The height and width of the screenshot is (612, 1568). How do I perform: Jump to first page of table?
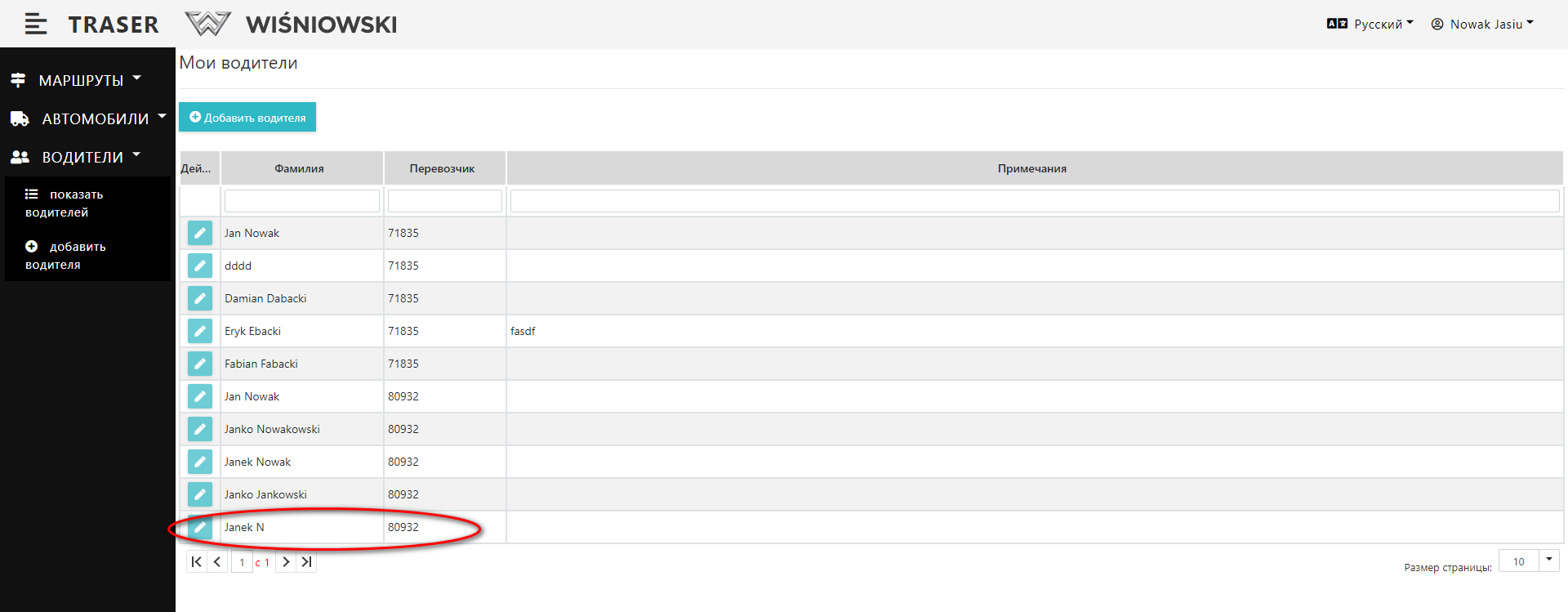point(196,562)
